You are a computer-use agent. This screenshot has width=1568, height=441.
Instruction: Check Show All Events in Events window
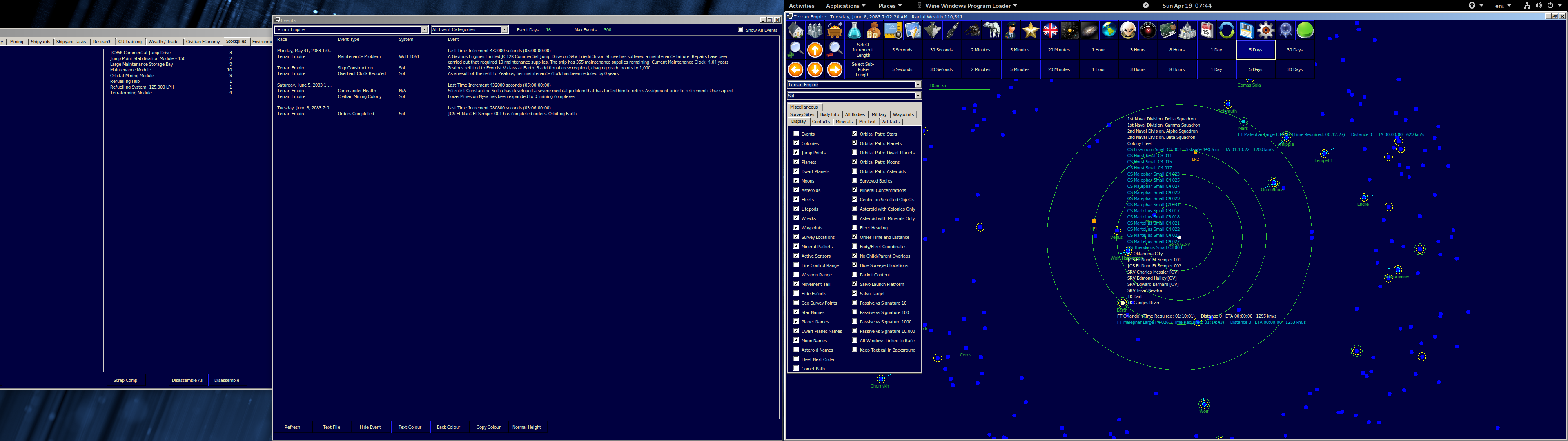[741, 30]
